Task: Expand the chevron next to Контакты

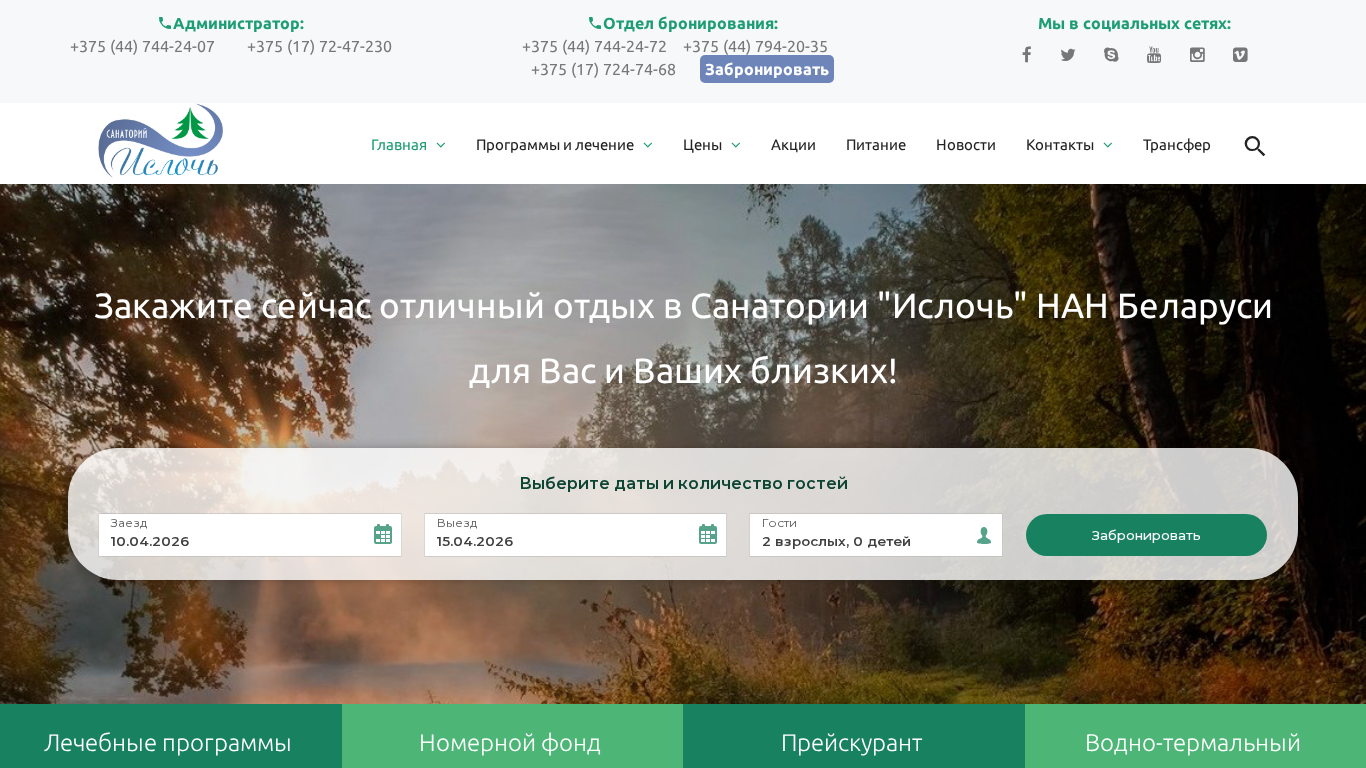Action: 1108,145
